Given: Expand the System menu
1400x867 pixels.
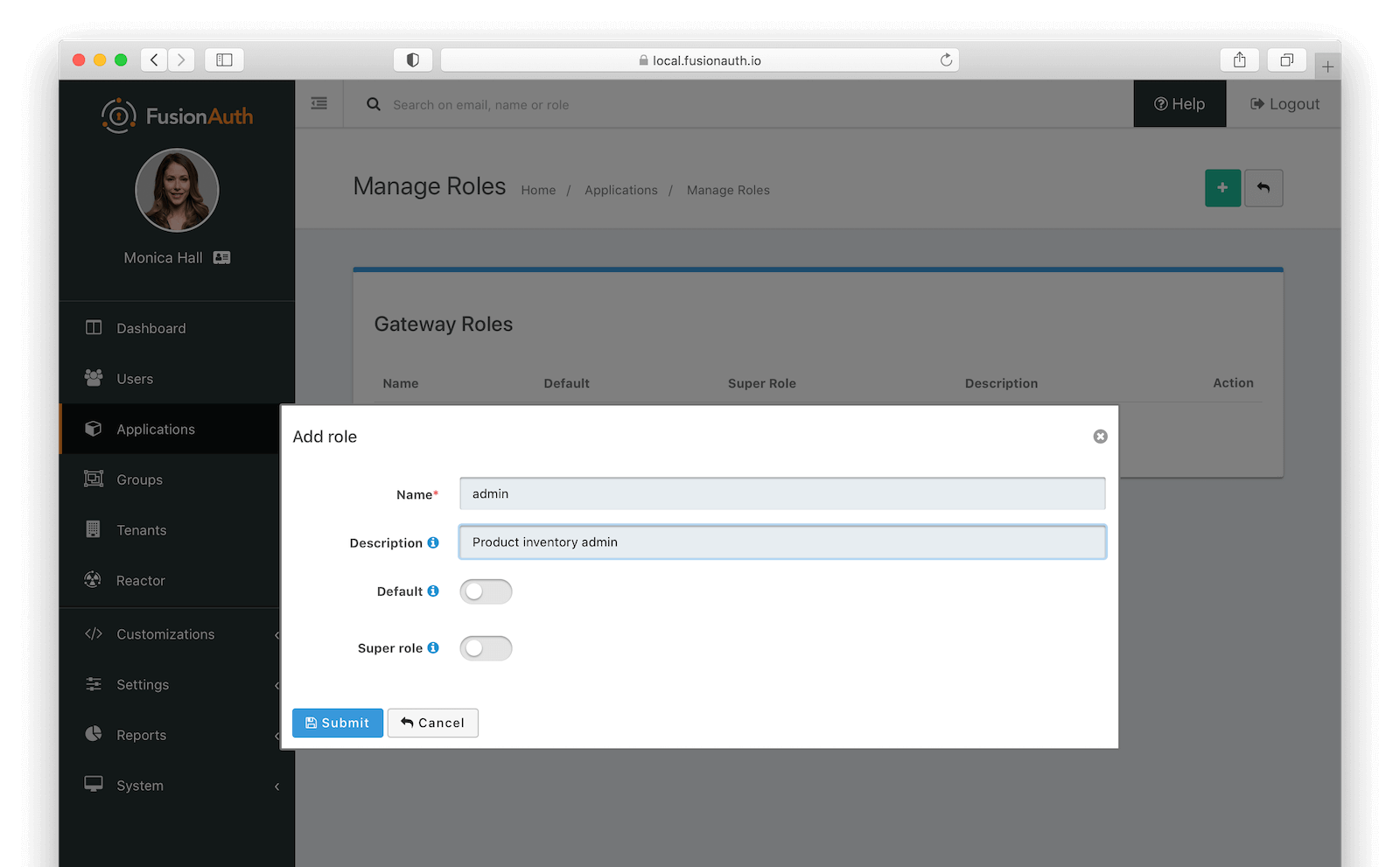Looking at the screenshot, I should coord(177,786).
